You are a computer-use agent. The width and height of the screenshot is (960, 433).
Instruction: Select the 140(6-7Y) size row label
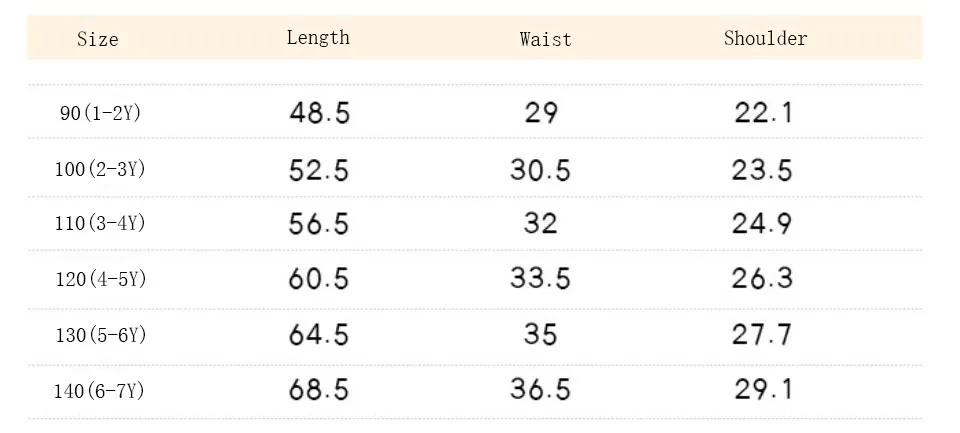tap(100, 391)
